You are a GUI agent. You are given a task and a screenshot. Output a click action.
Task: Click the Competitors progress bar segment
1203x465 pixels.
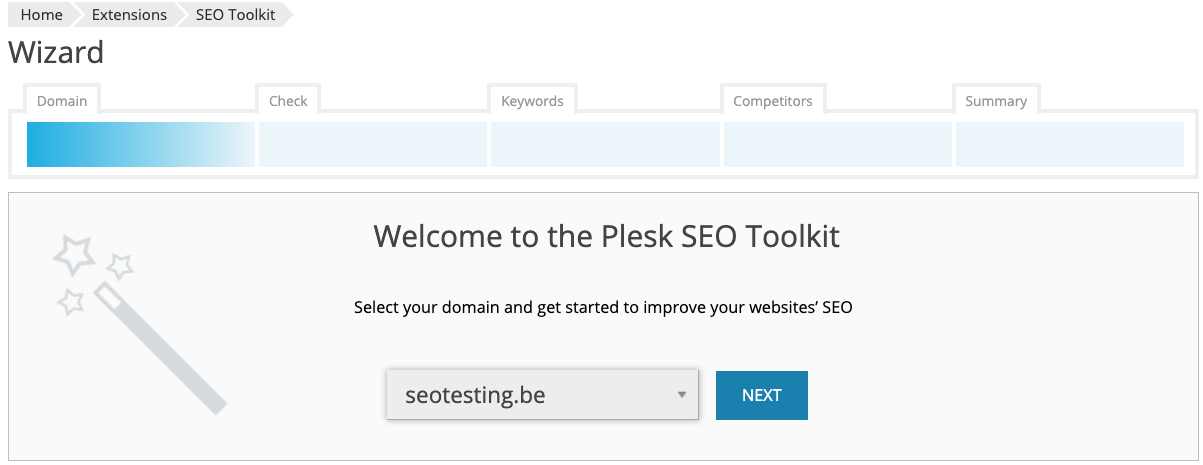click(838, 145)
